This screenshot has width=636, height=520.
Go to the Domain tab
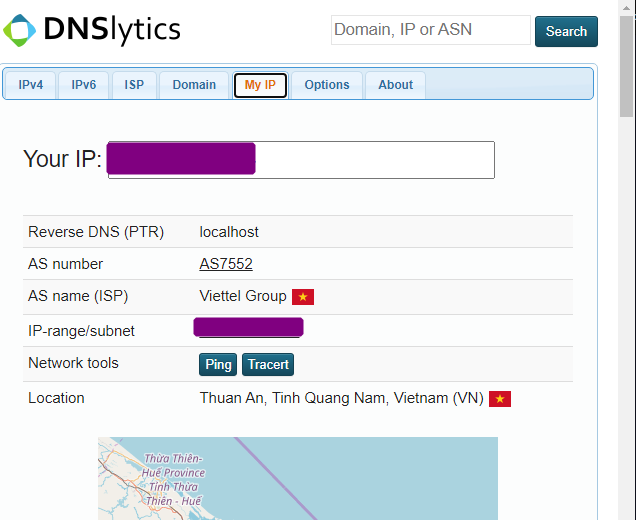click(194, 85)
